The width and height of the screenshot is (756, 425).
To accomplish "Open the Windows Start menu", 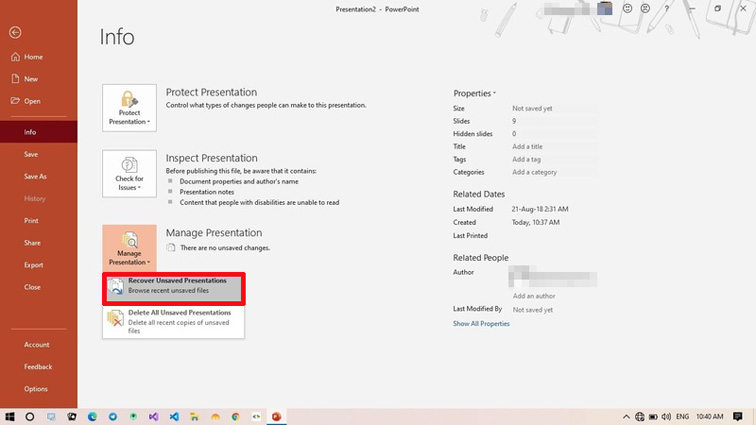I will tap(10, 416).
